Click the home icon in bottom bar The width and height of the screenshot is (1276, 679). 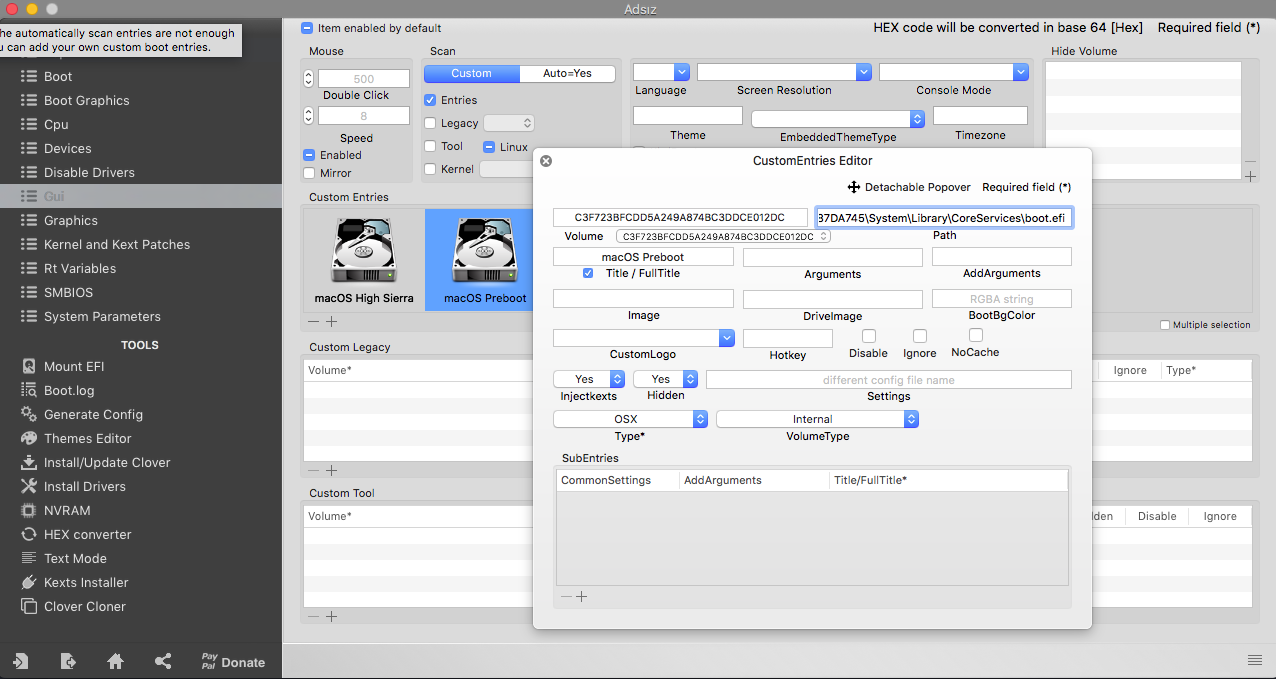[x=115, y=661]
